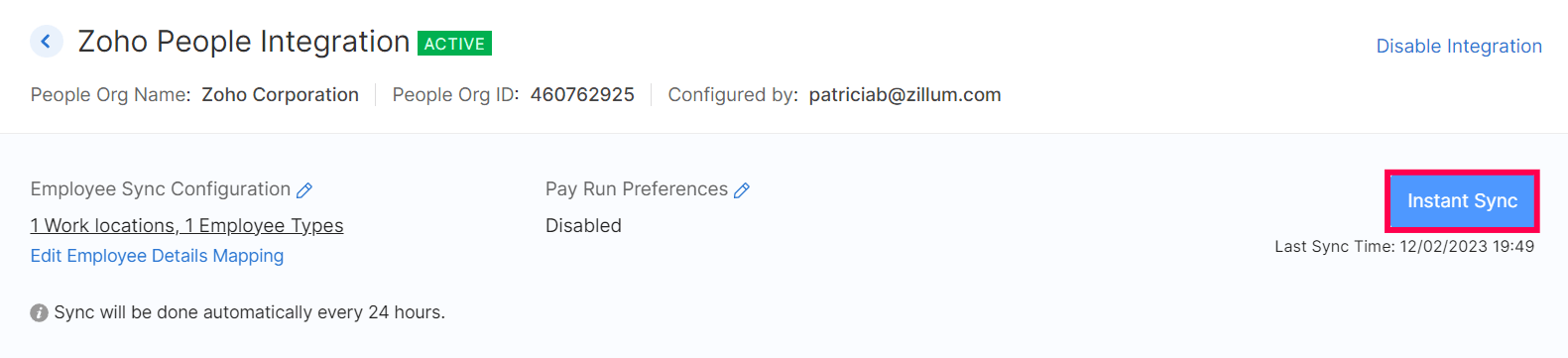
Task: Click the info icon beside the sync message
Action: coord(39,313)
